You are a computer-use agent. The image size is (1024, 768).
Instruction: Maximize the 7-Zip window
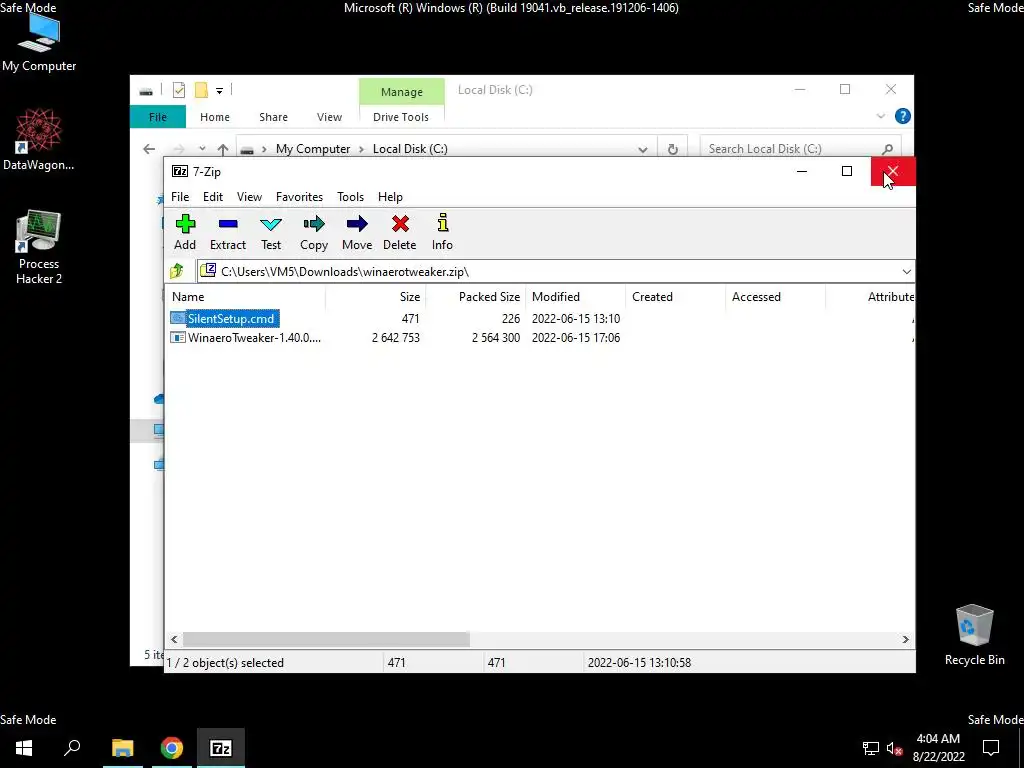847,171
